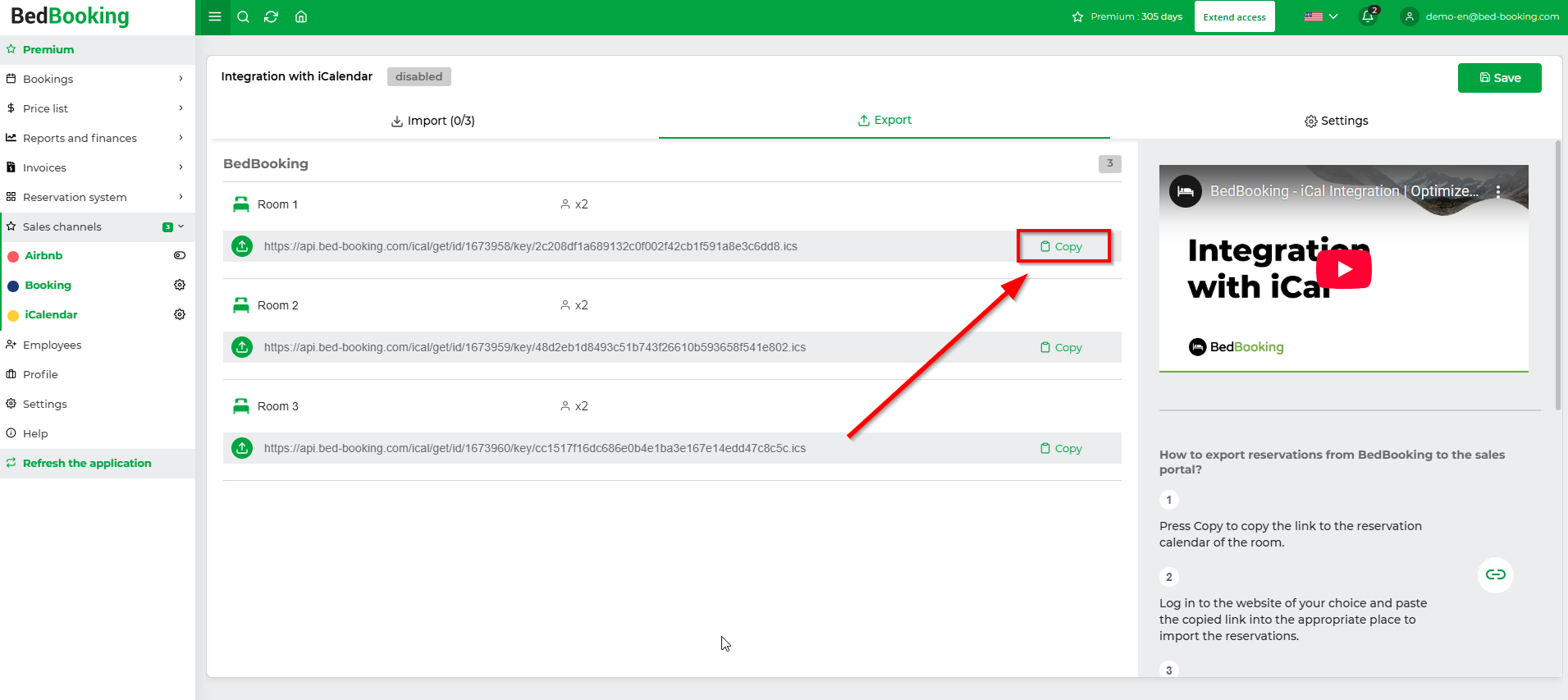The image size is (1568, 700).
Task: Click the Room 1 iCal URL text
Action: [530, 246]
